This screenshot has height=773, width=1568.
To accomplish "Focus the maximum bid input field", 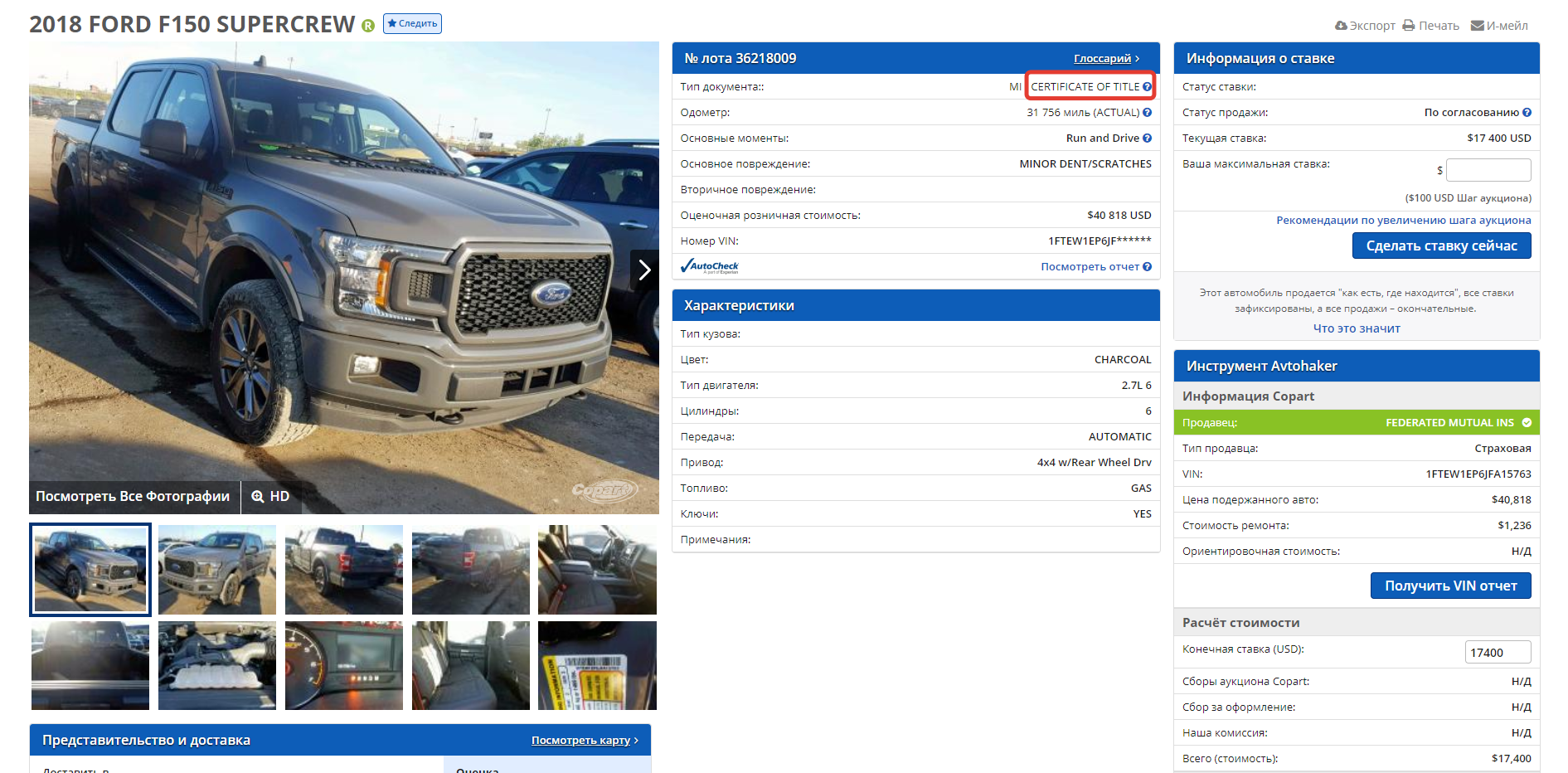I will pos(1488,170).
